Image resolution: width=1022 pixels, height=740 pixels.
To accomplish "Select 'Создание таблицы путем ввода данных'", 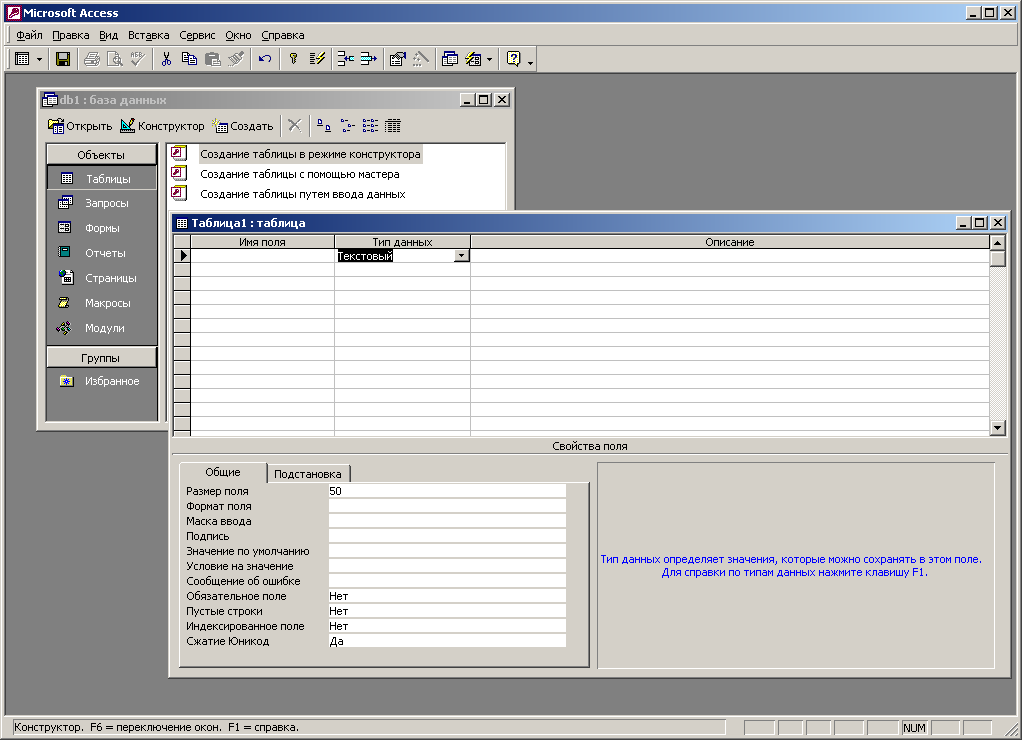I will (302, 194).
